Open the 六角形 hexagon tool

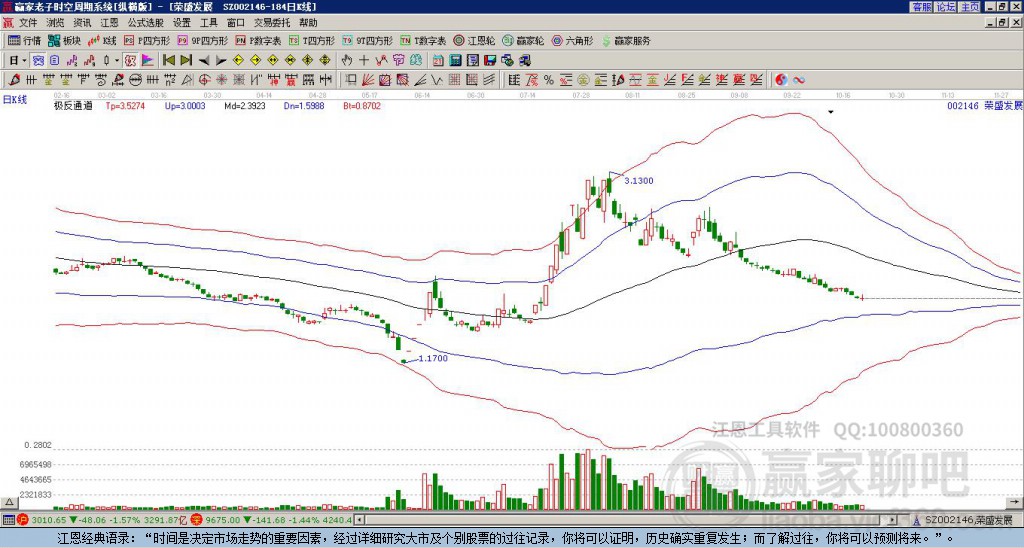pyautogui.click(x=572, y=40)
